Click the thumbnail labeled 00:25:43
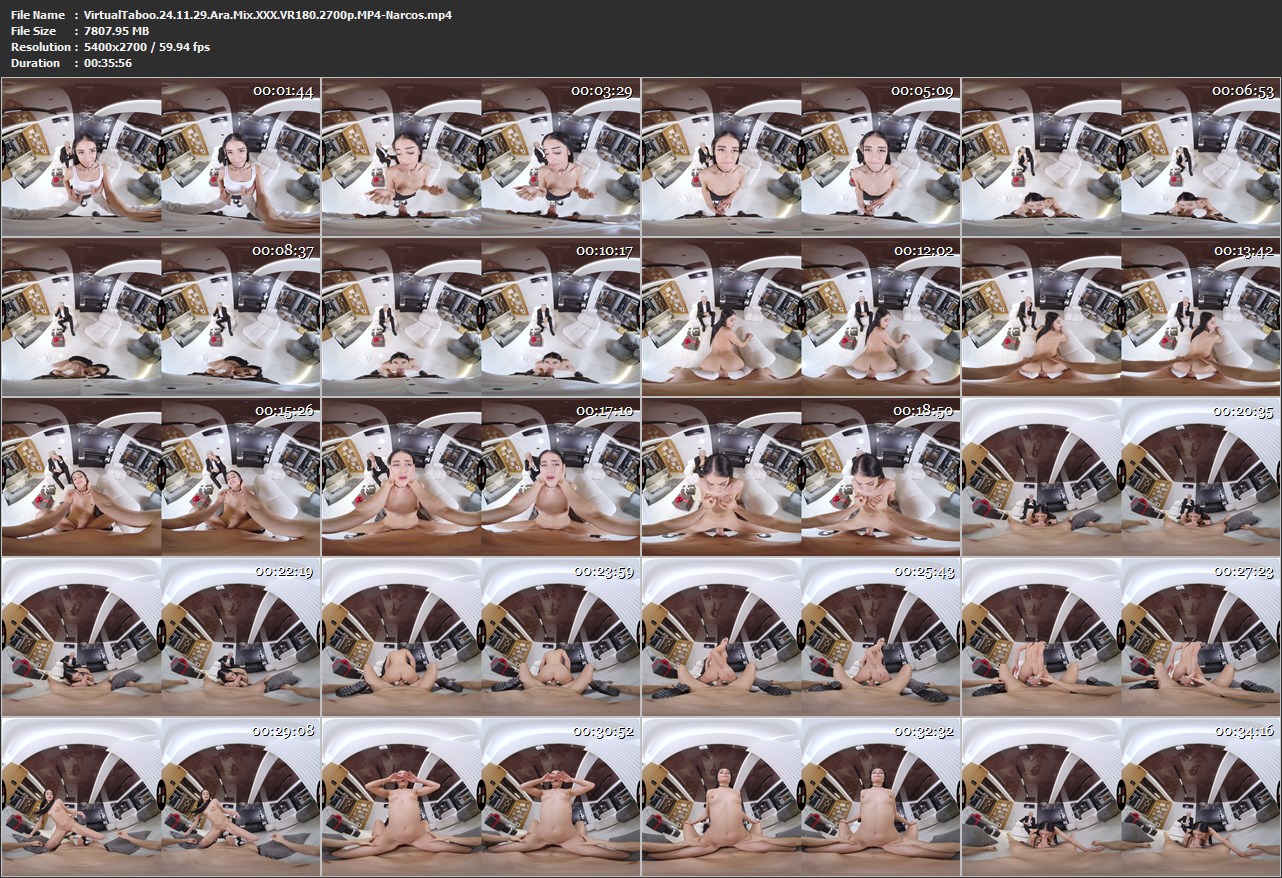 (801, 637)
